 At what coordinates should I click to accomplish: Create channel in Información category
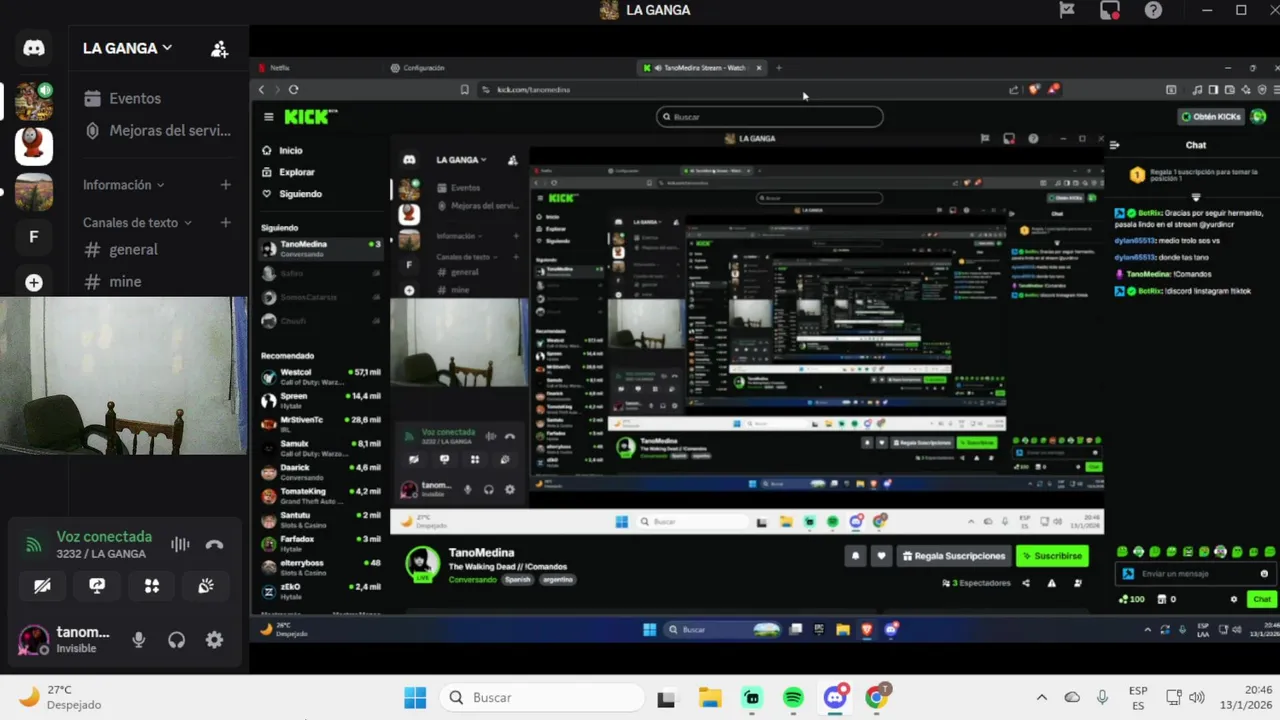pos(226,185)
